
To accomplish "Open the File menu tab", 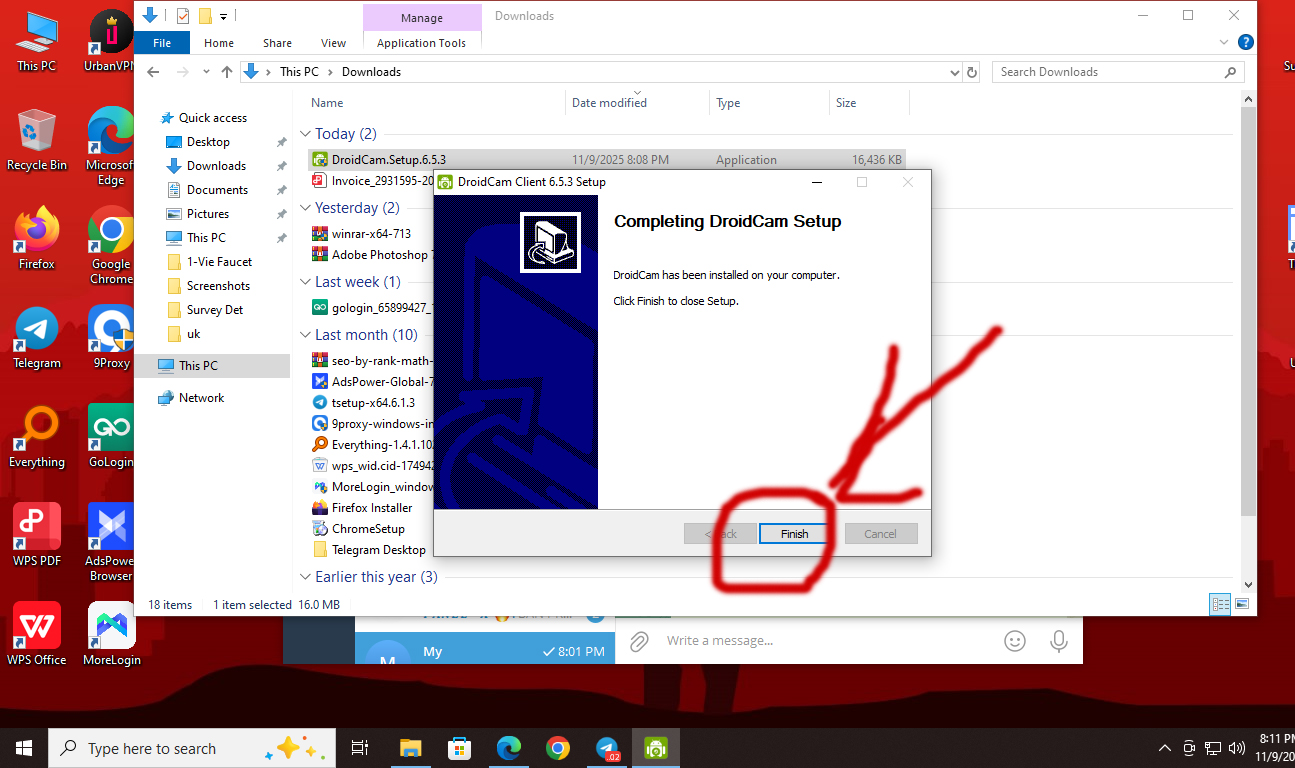I will point(162,43).
